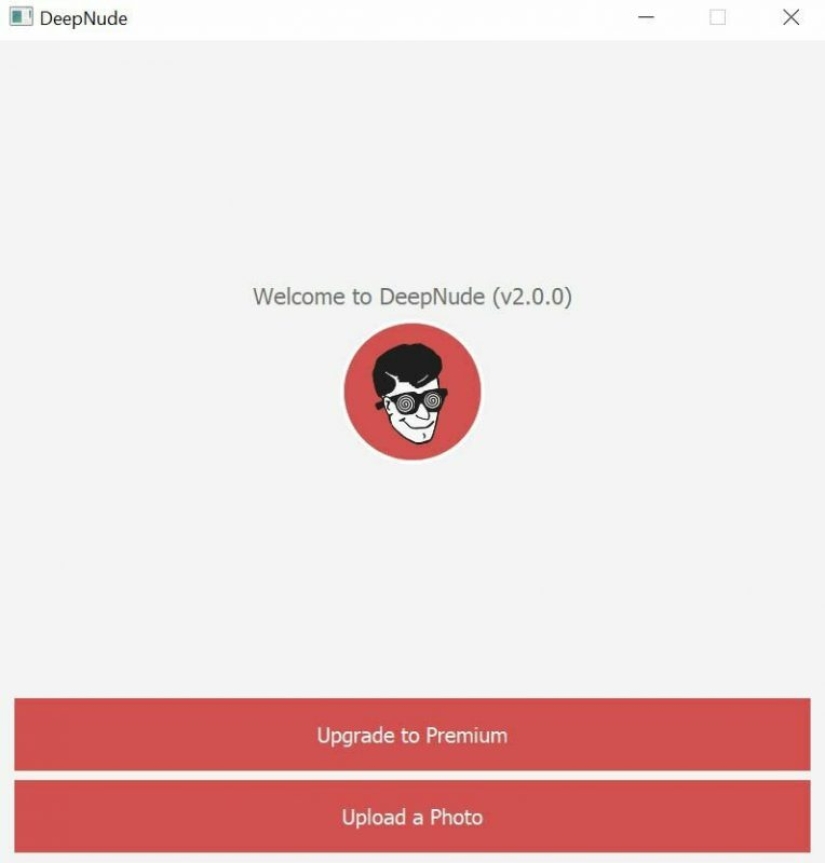This screenshot has width=825, height=863.
Task: Click the cartoon face logo in the red circle
Action: click(412, 392)
